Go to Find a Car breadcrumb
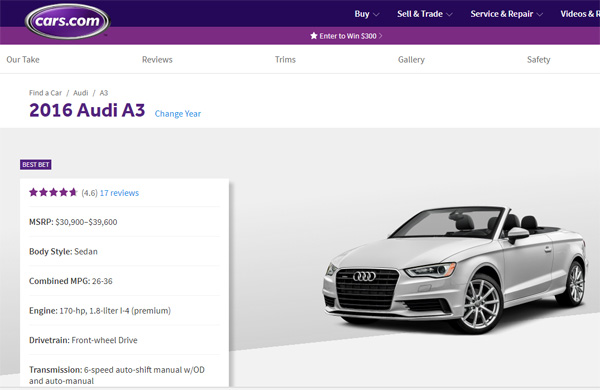 (x=45, y=93)
